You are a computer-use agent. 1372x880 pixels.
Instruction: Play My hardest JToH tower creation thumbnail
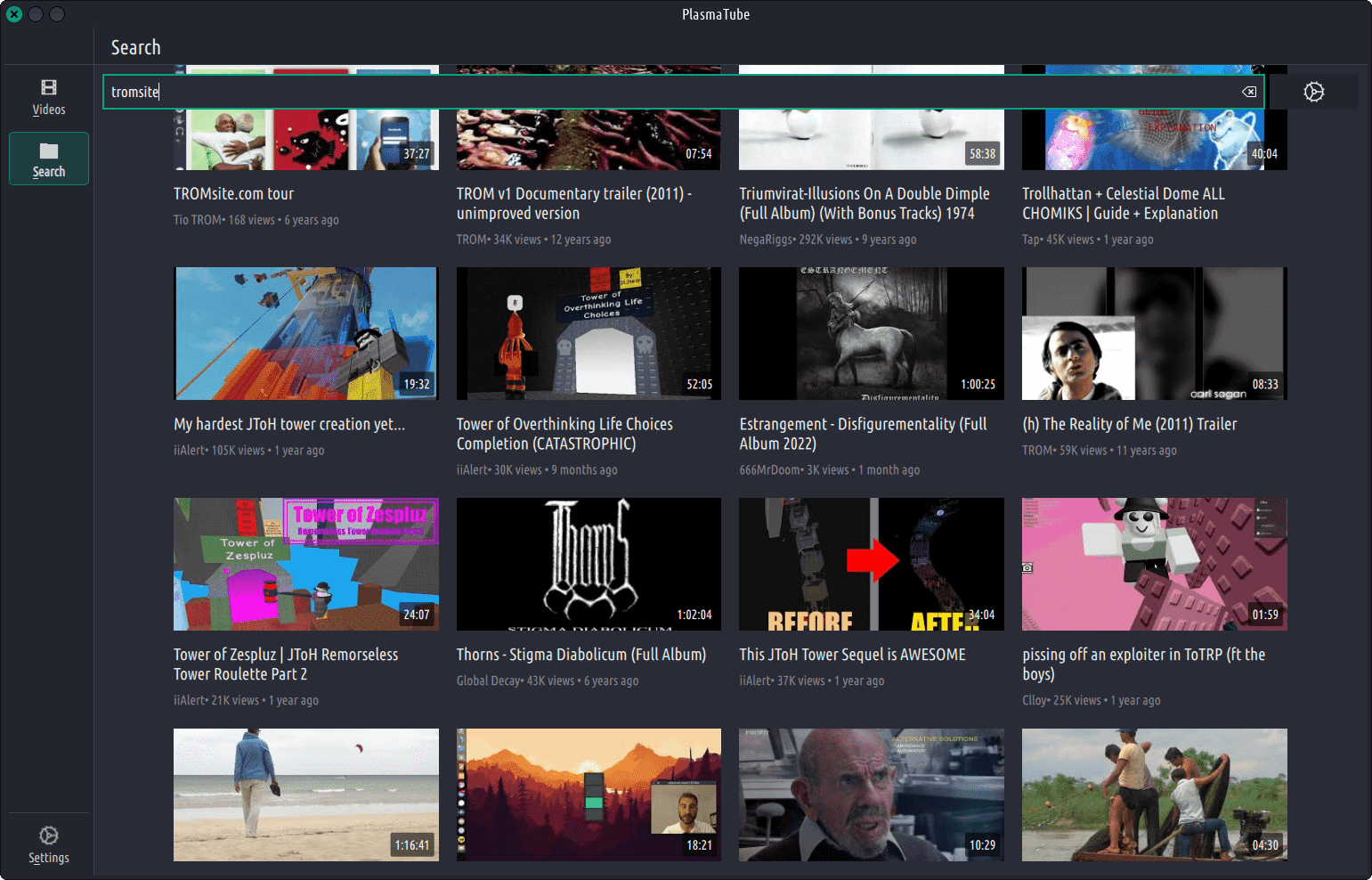click(x=305, y=333)
